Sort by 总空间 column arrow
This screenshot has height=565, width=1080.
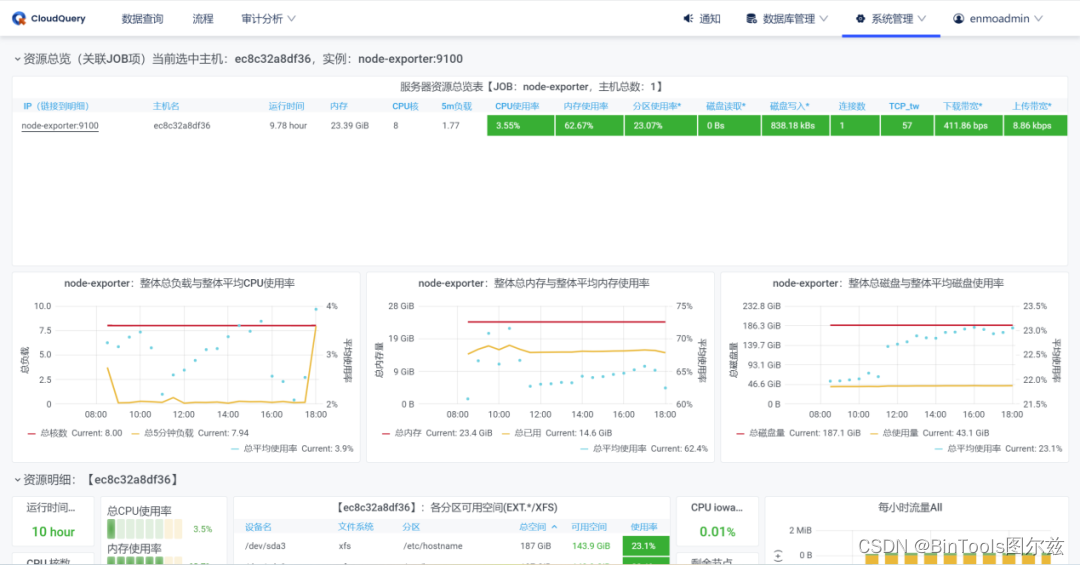tap(554, 527)
